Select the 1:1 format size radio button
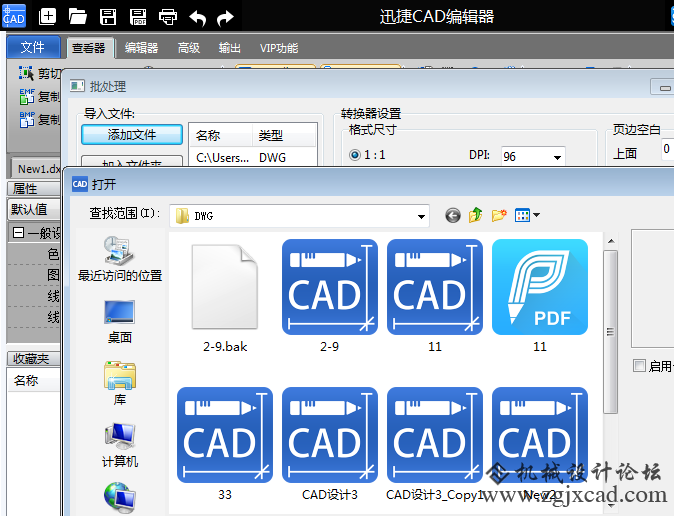 (355, 155)
